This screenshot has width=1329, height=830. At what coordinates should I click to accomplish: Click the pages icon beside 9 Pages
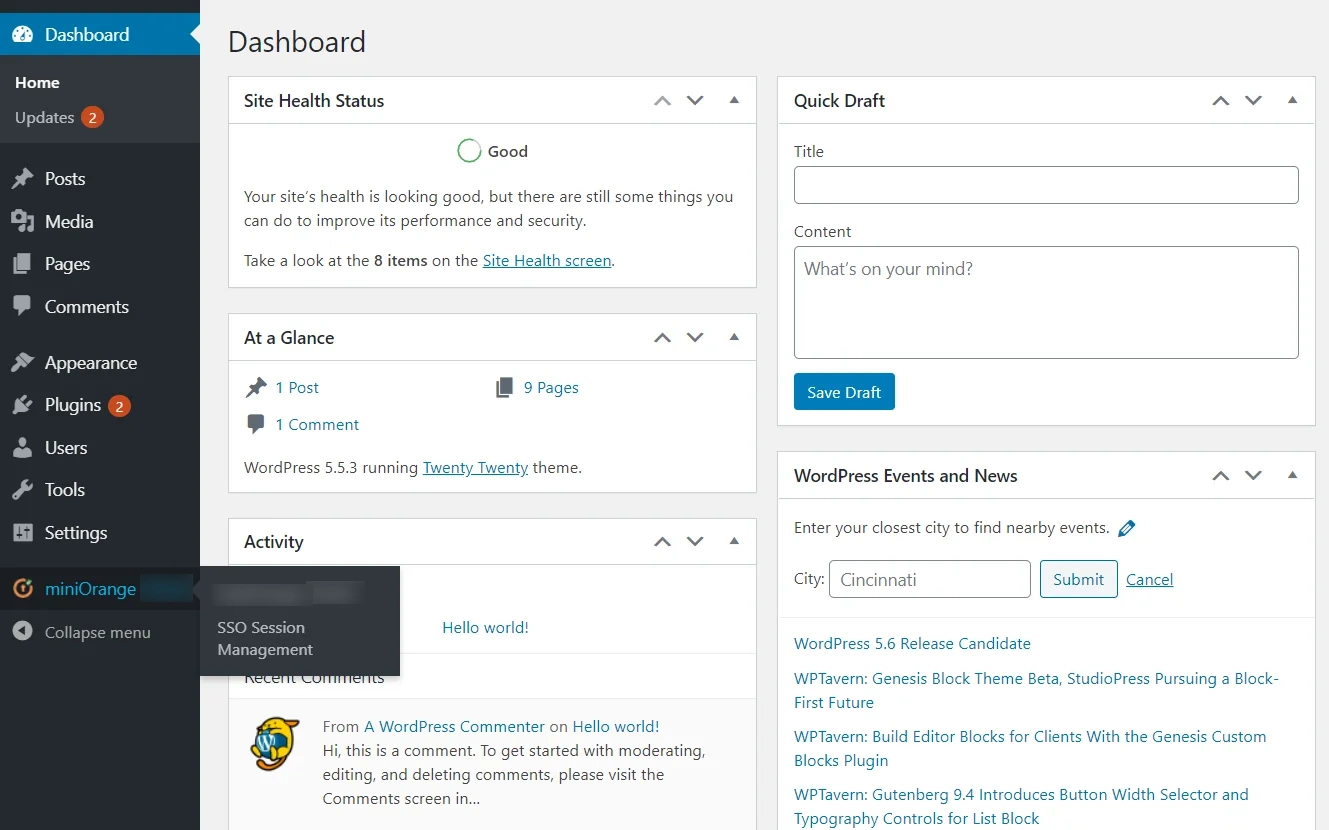505,387
